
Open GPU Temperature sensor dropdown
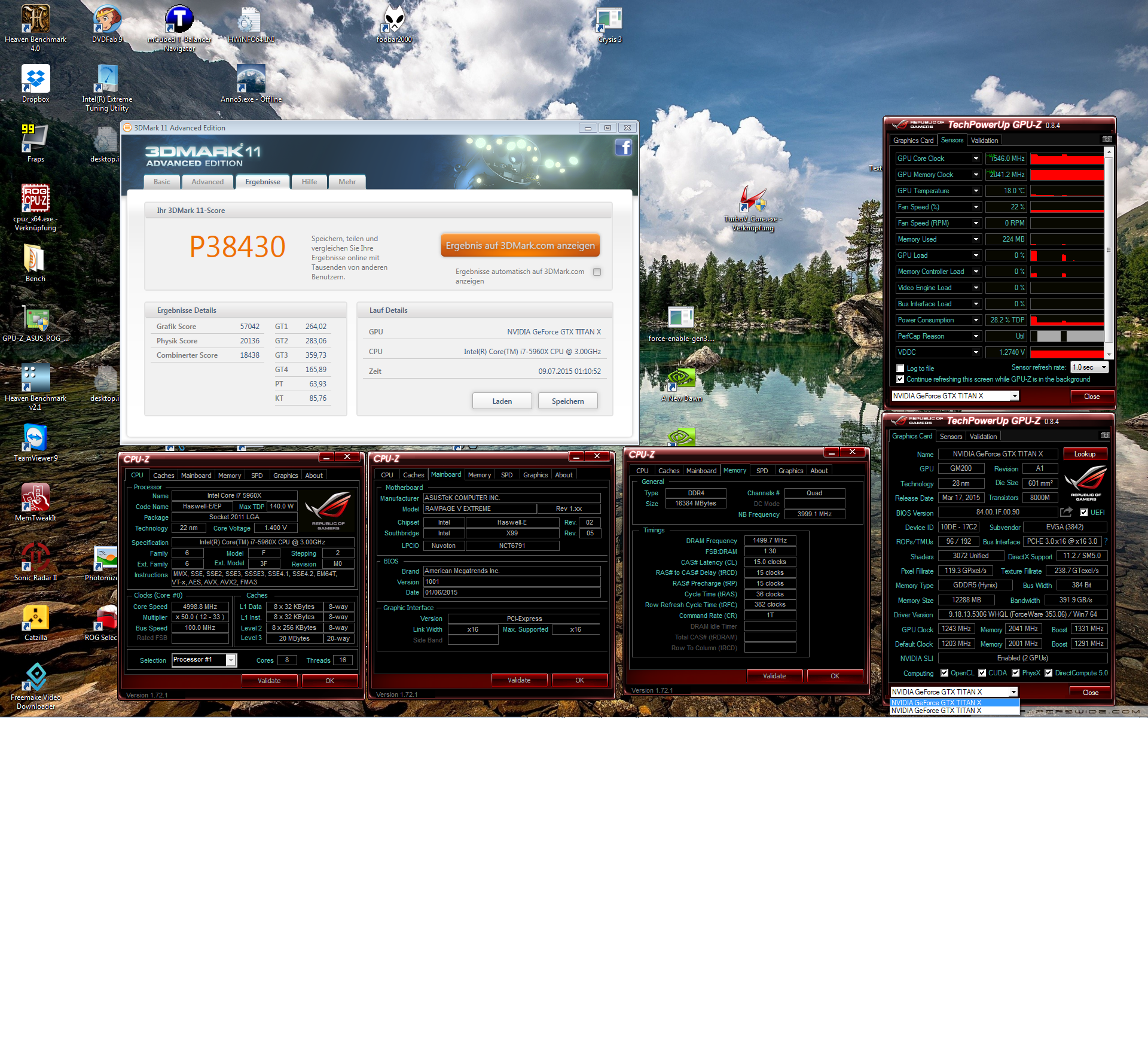click(x=976, y=191)
